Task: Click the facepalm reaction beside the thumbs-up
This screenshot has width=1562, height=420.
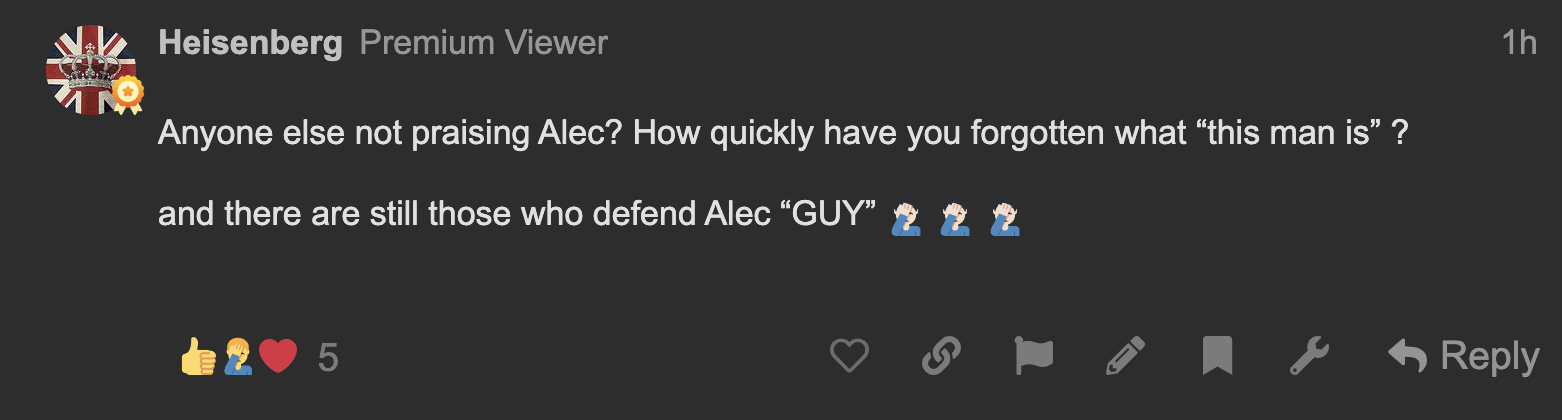Action: pos(238,356)
